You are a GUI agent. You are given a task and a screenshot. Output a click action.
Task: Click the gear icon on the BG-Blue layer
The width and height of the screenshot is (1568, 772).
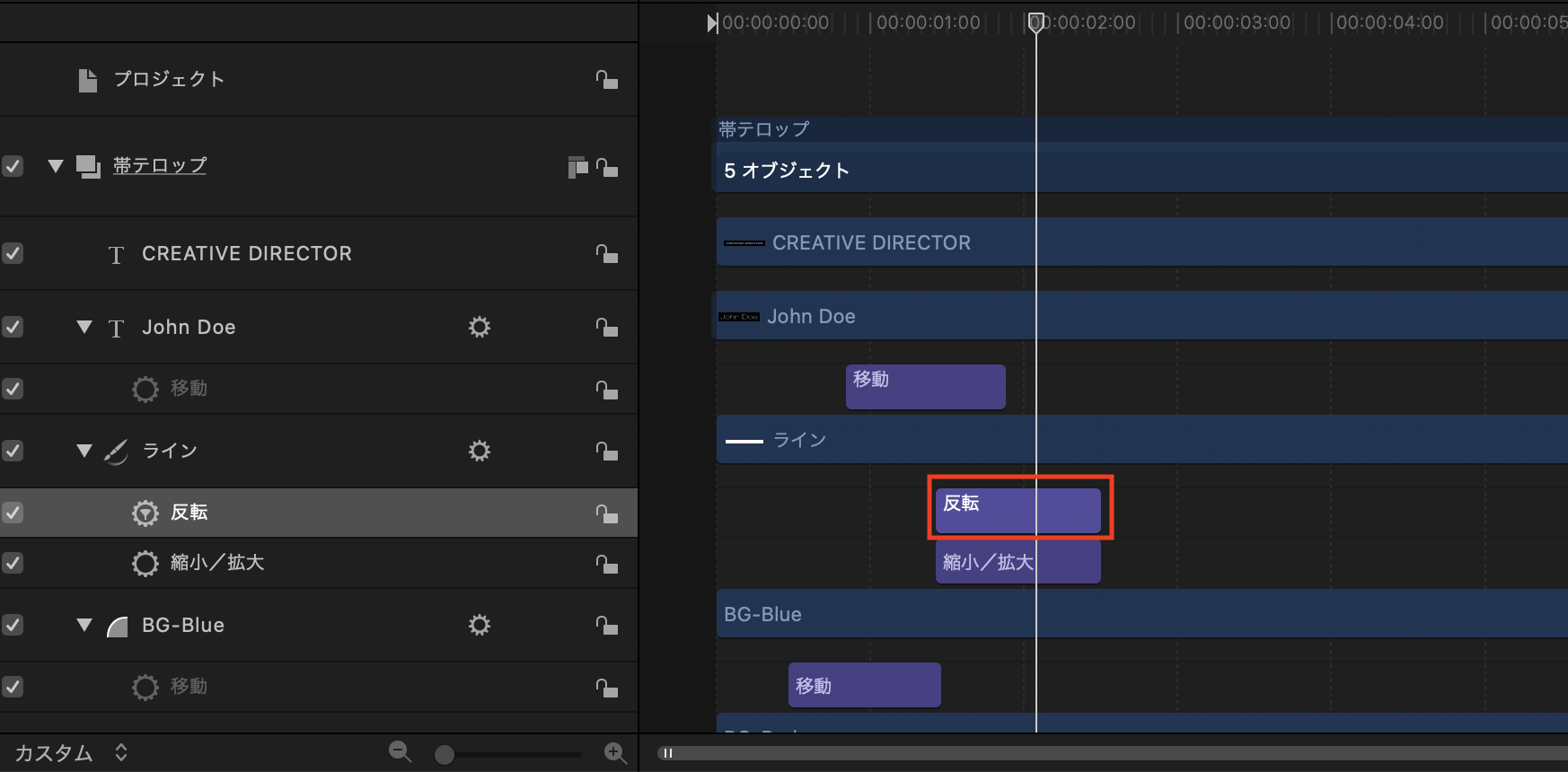(x=480, y=625)
